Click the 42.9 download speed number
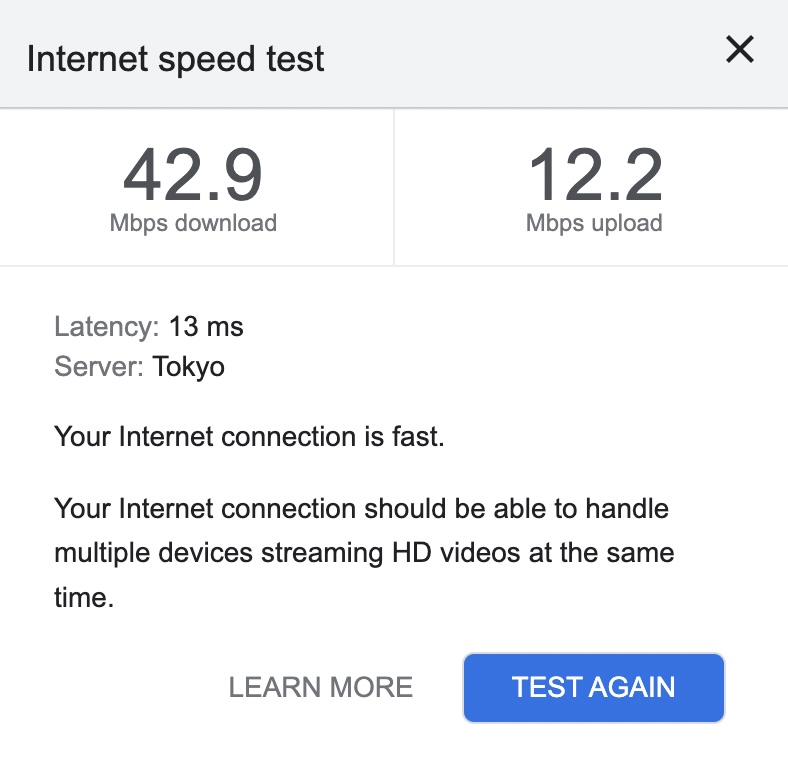Viewport: 788px width, 760px height. 193,176
